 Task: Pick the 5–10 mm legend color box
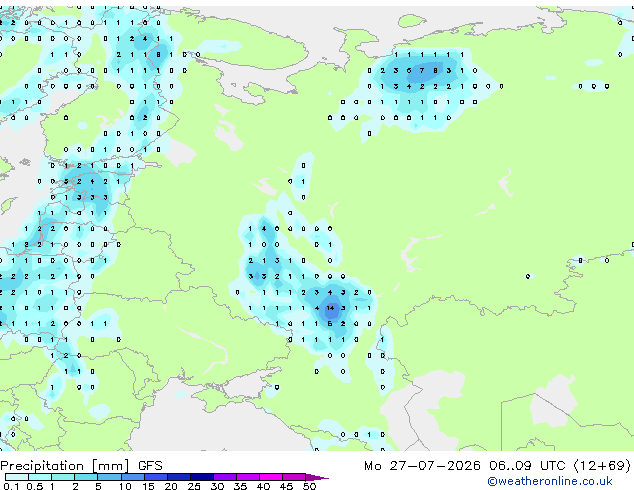coord(109,477)
